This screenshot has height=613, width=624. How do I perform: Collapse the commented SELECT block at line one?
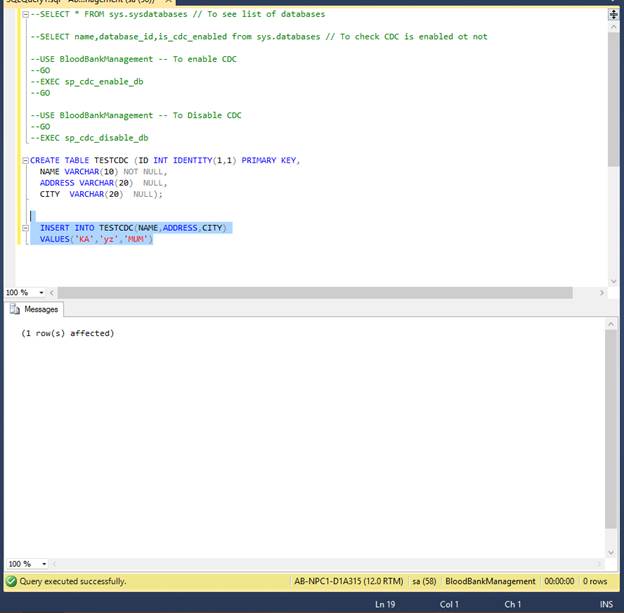25,14
